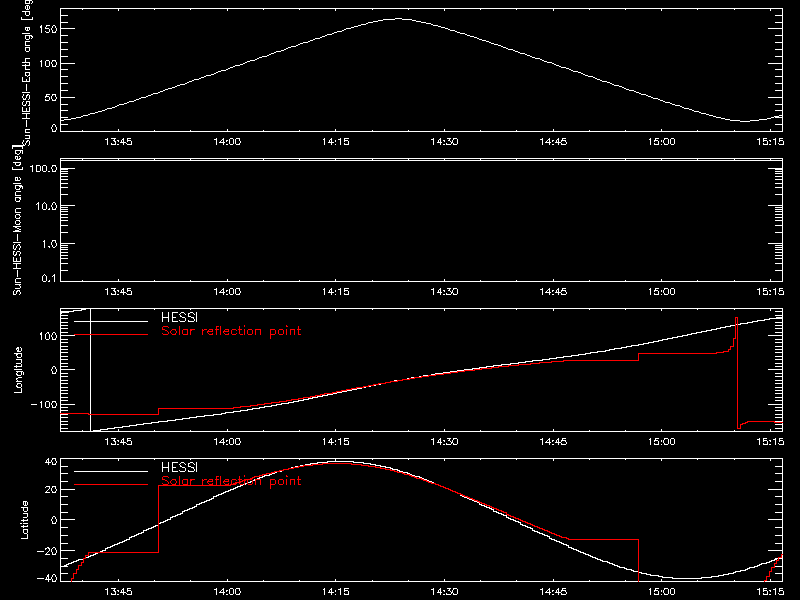Image resolution: width=800 pixels, height=600 pixels.
Task: Click 14:45 time label under Latitude plot
Action: (553, 591)
